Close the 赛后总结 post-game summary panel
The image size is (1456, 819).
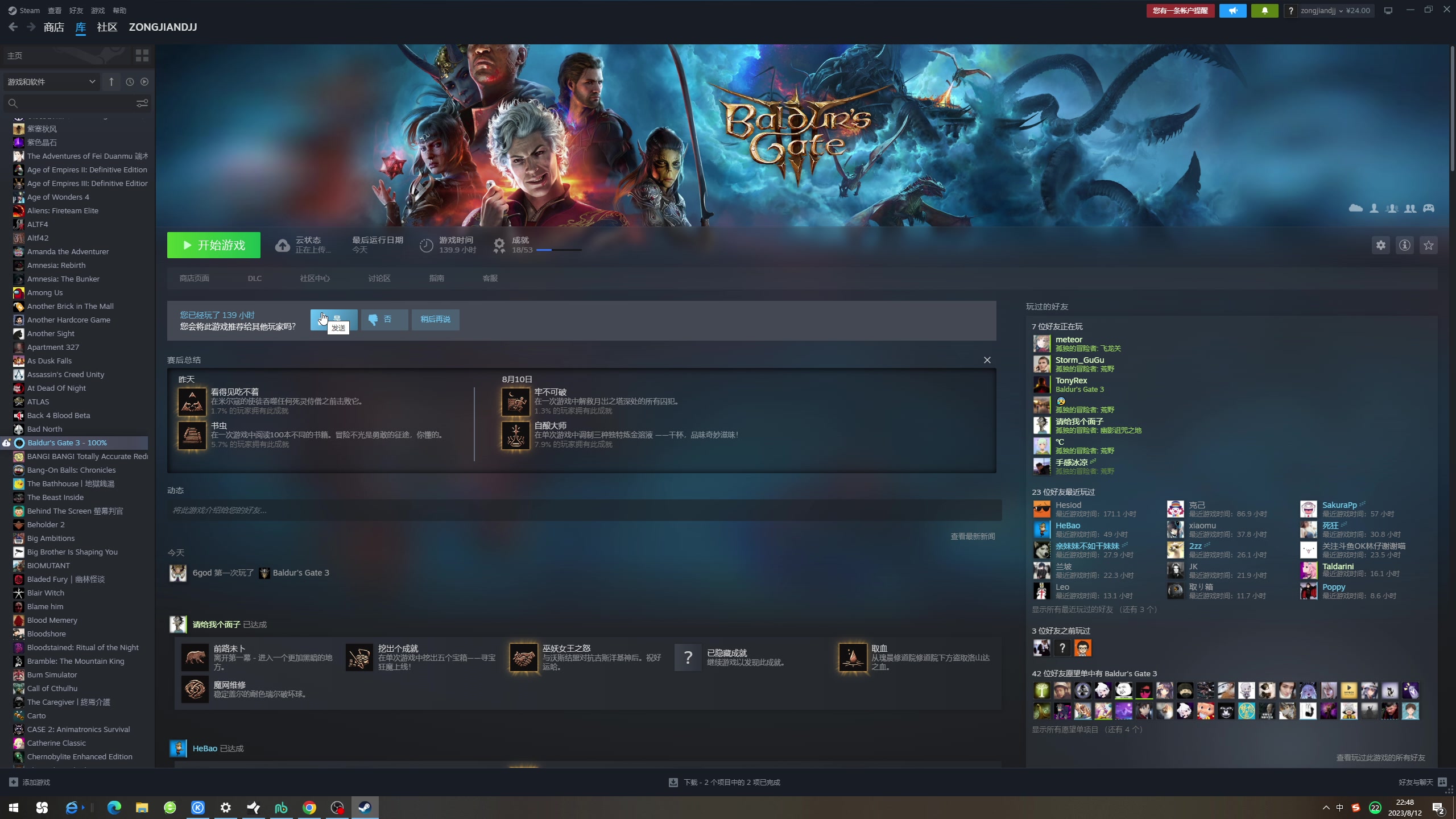click(987, 360)
